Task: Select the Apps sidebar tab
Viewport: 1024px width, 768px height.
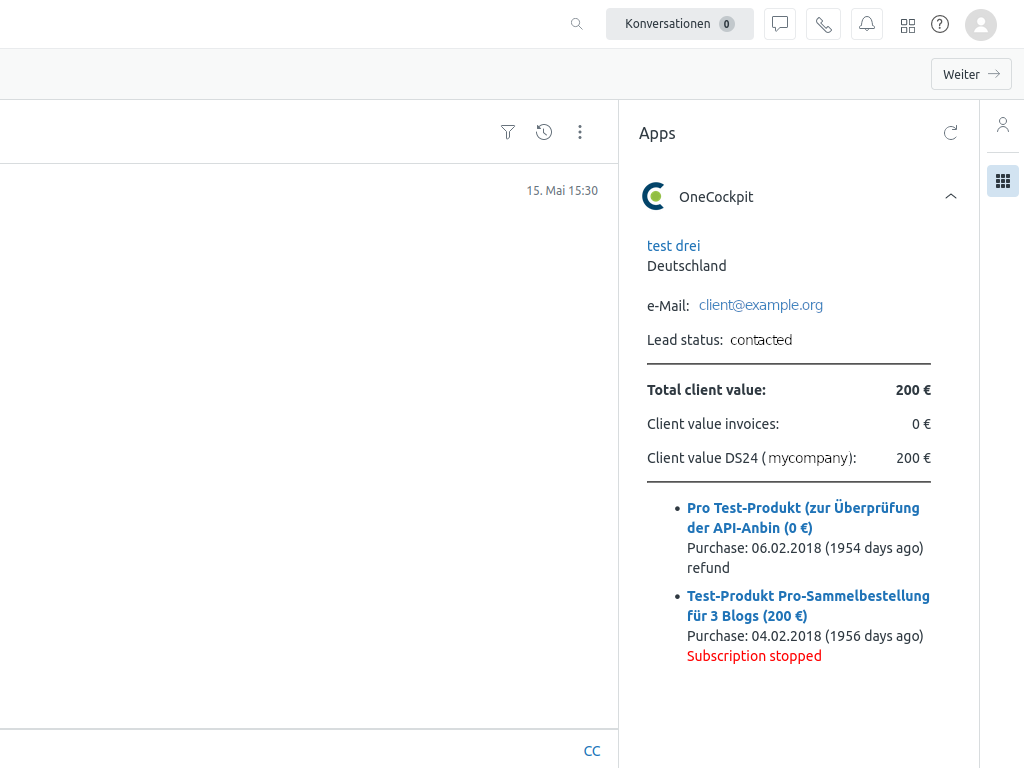Action: 1003,181
